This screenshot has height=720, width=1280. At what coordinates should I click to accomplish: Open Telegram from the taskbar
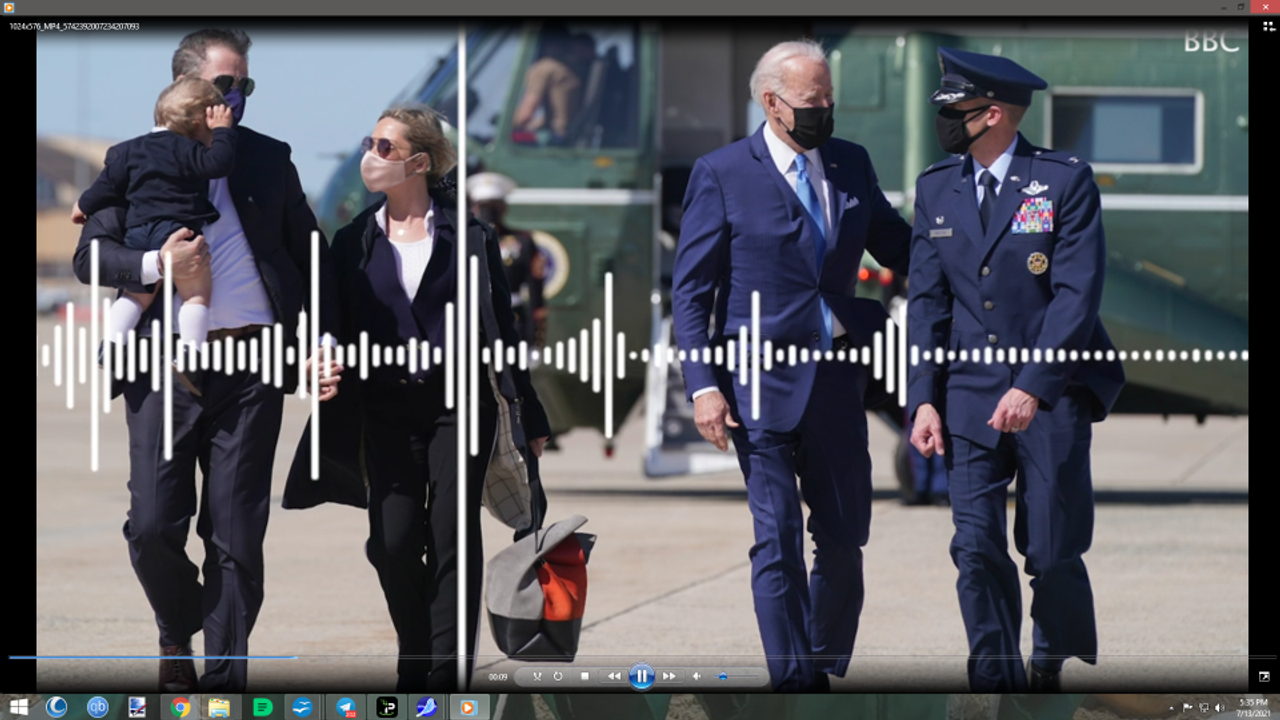click(346, 707)
